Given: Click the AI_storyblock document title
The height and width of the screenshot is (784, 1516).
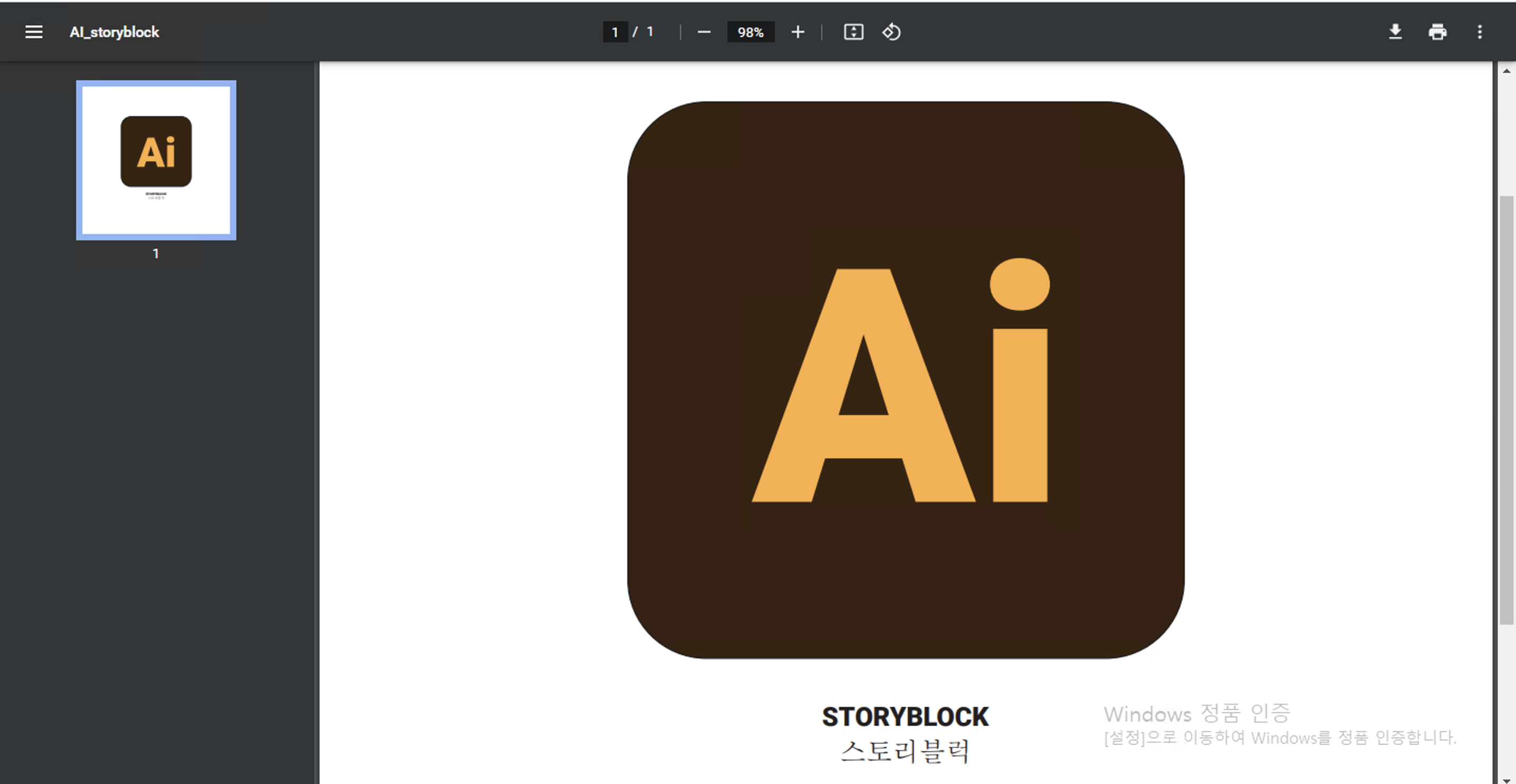Looking at the screenshot, I should tap(114, 32).
